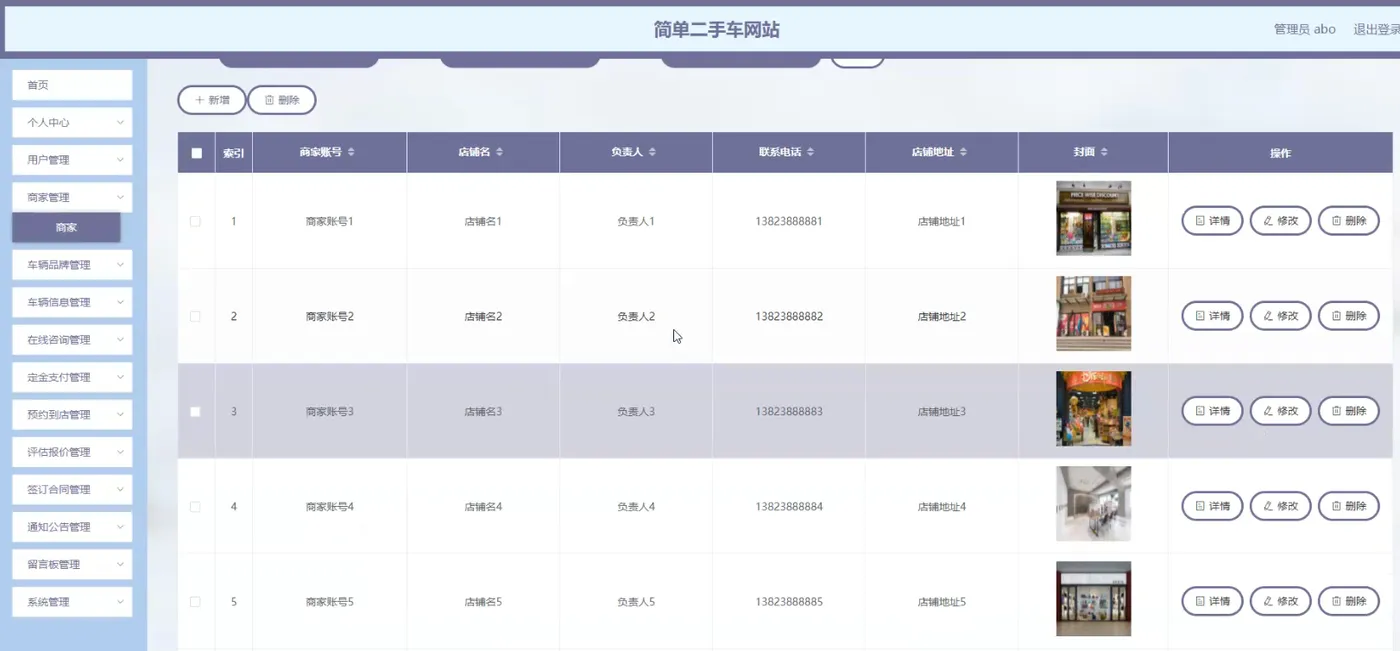
Task: Expand the 留言板管理 menu
Action: tap(72, 565)
